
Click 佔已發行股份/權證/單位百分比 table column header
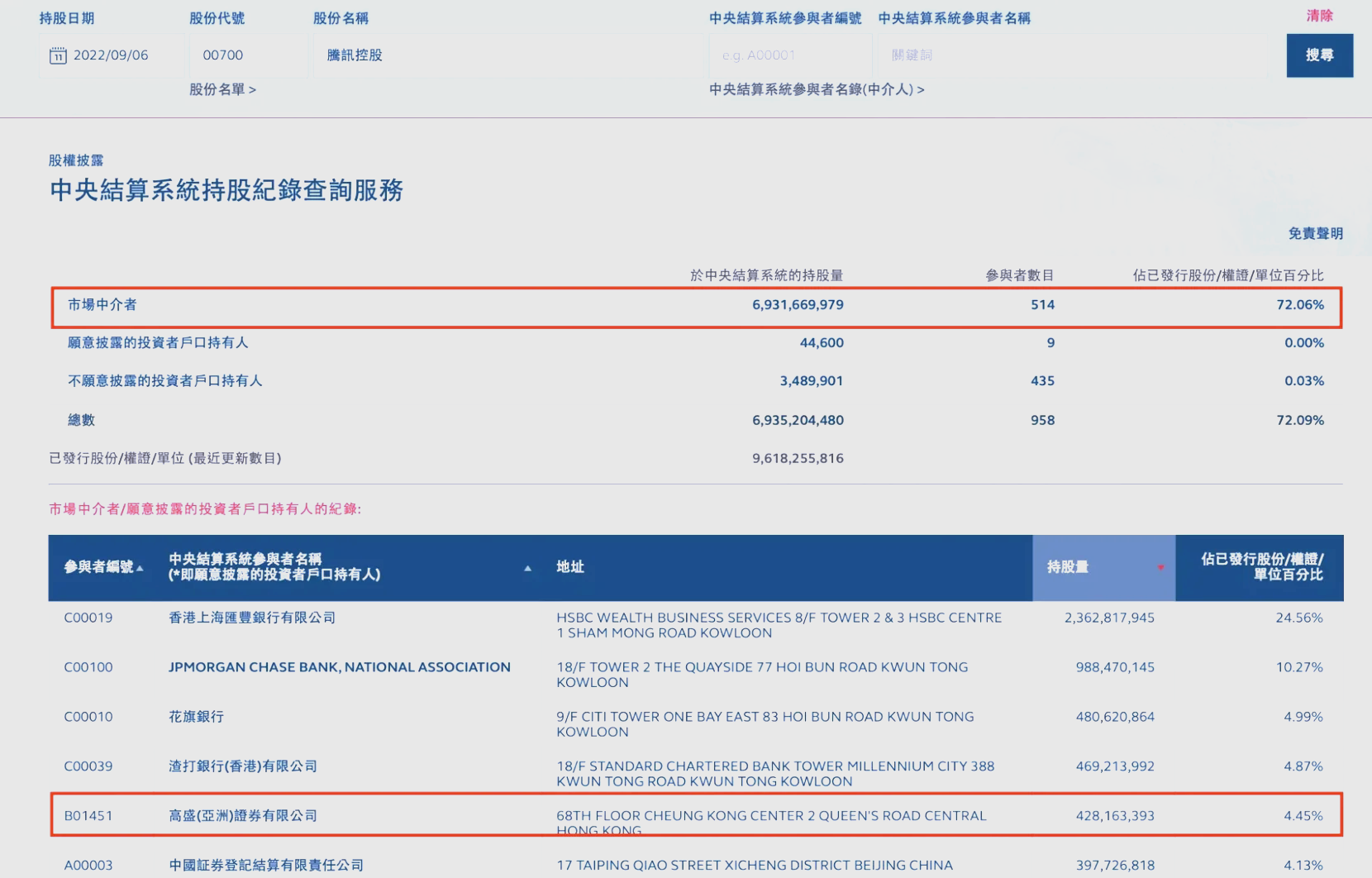pyautogui.click(x=1261, y=567)
